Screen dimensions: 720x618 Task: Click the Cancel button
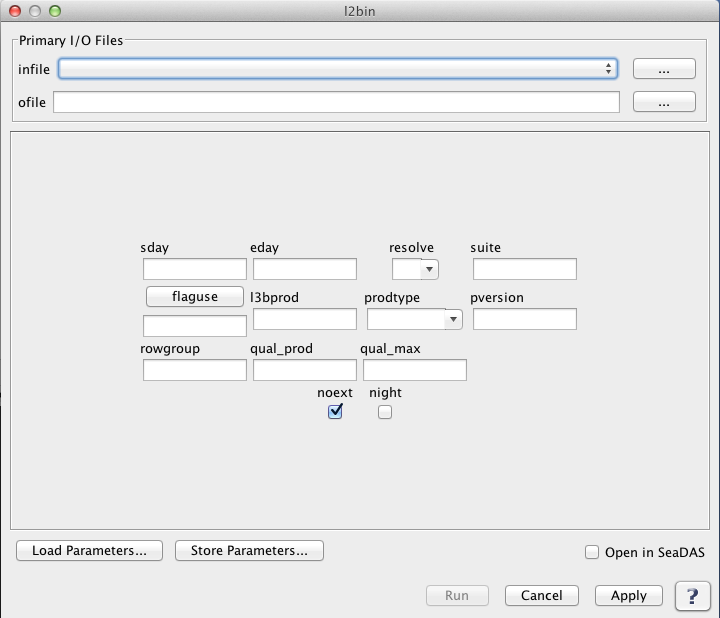pyautogui.click(x=542, y=596)
